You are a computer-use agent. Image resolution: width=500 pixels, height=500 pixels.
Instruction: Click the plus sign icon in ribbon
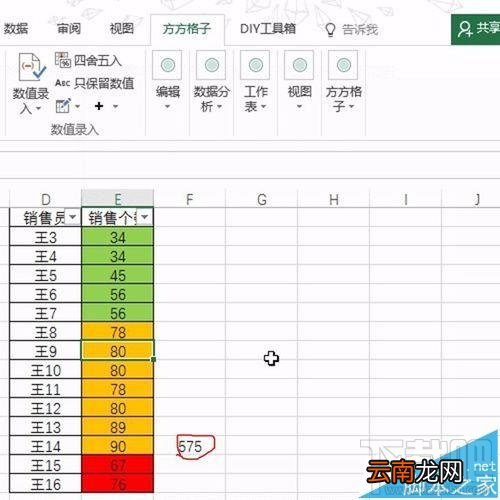click(x=99, y=106)
